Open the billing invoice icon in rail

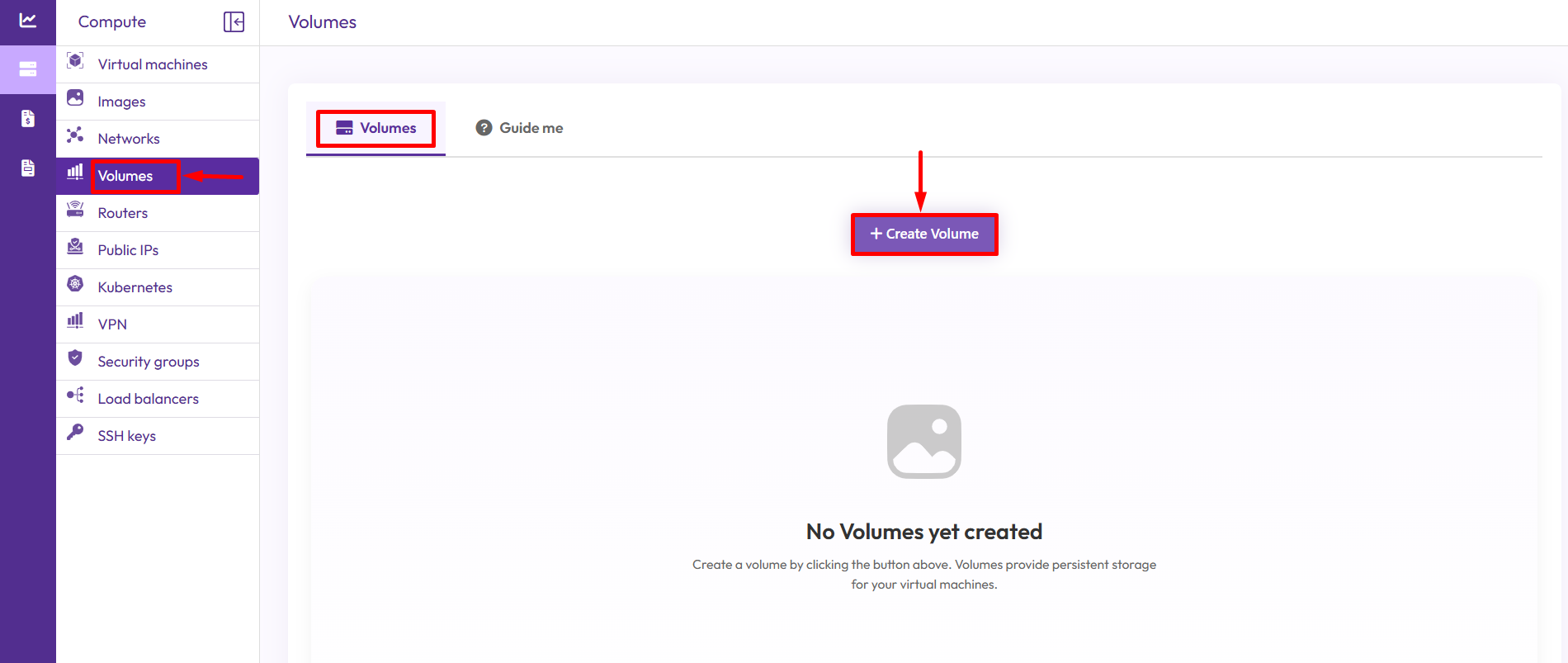tap(28, 119)
